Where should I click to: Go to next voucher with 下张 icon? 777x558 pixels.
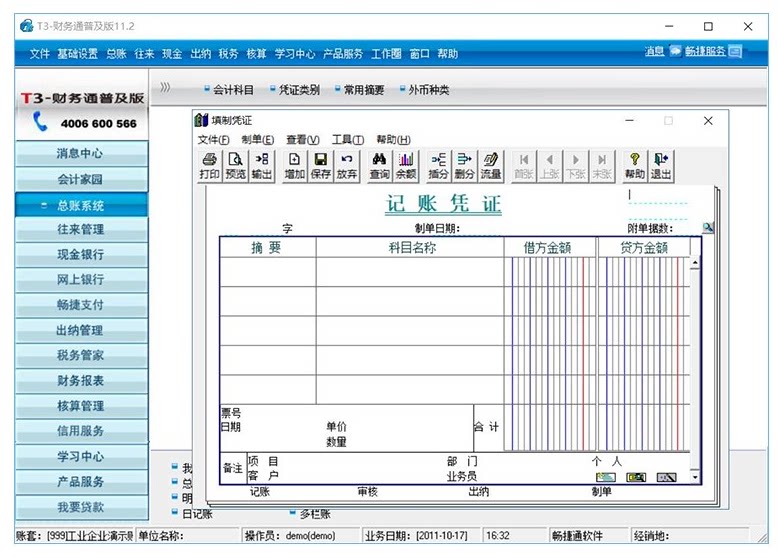(576, 166)
